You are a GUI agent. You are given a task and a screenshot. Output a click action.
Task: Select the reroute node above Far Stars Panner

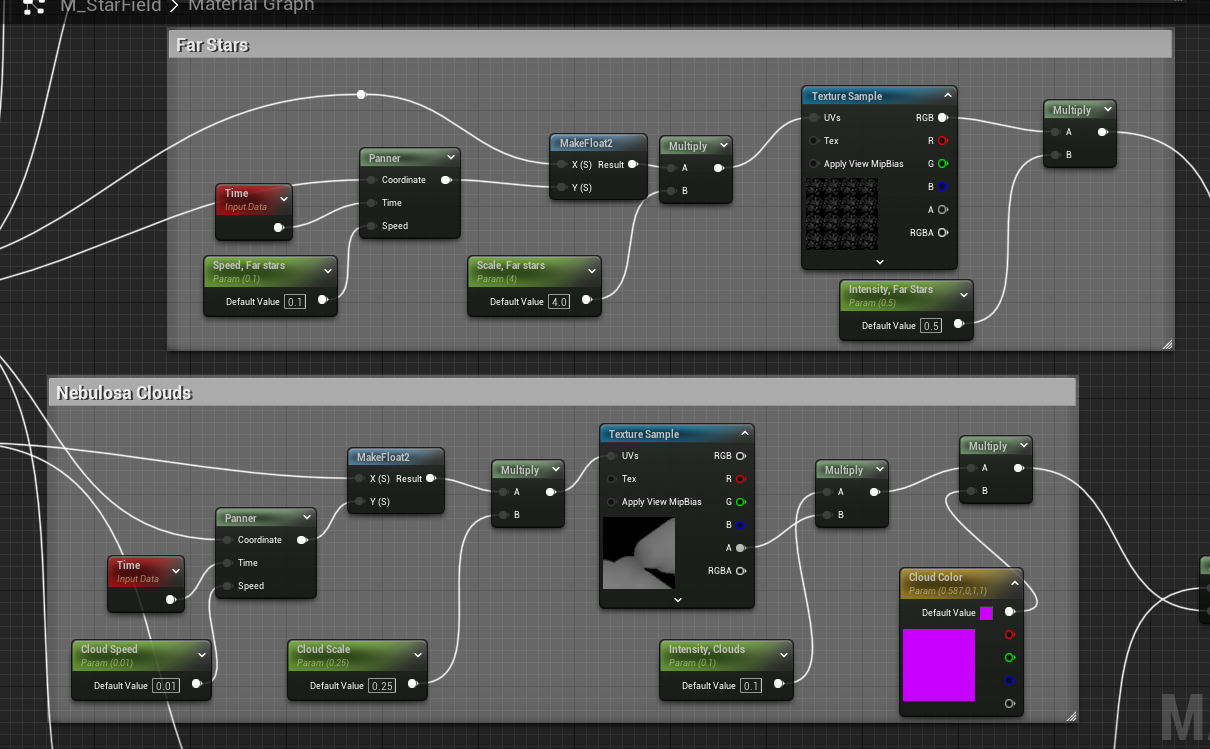tap(361, 95)
